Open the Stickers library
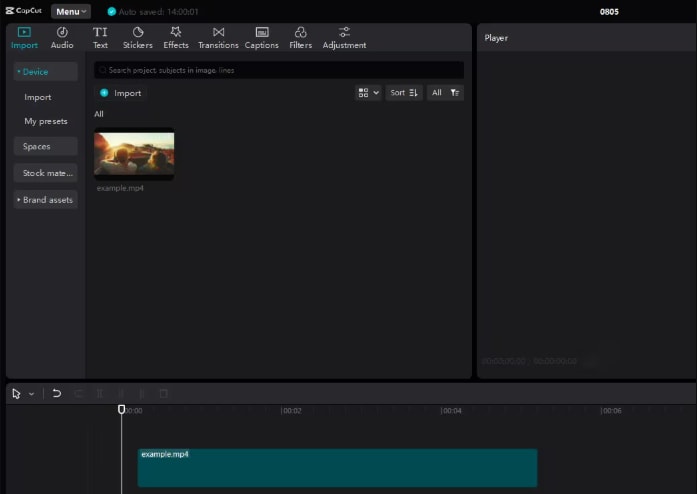 pos(138,38)
